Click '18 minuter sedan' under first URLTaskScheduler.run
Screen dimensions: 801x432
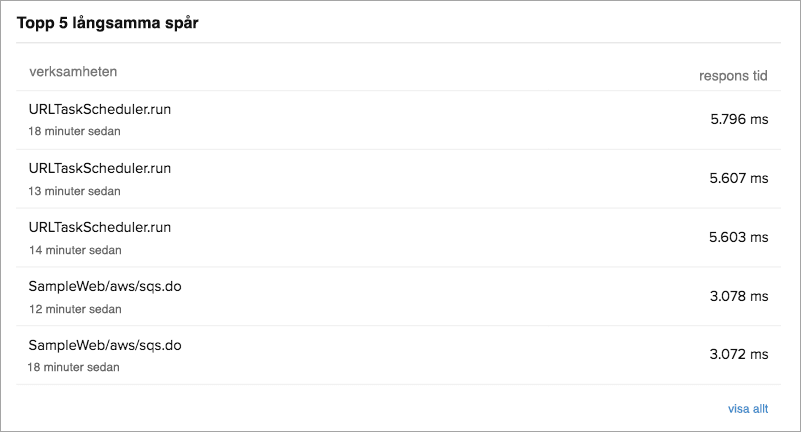tap(74, 131)
